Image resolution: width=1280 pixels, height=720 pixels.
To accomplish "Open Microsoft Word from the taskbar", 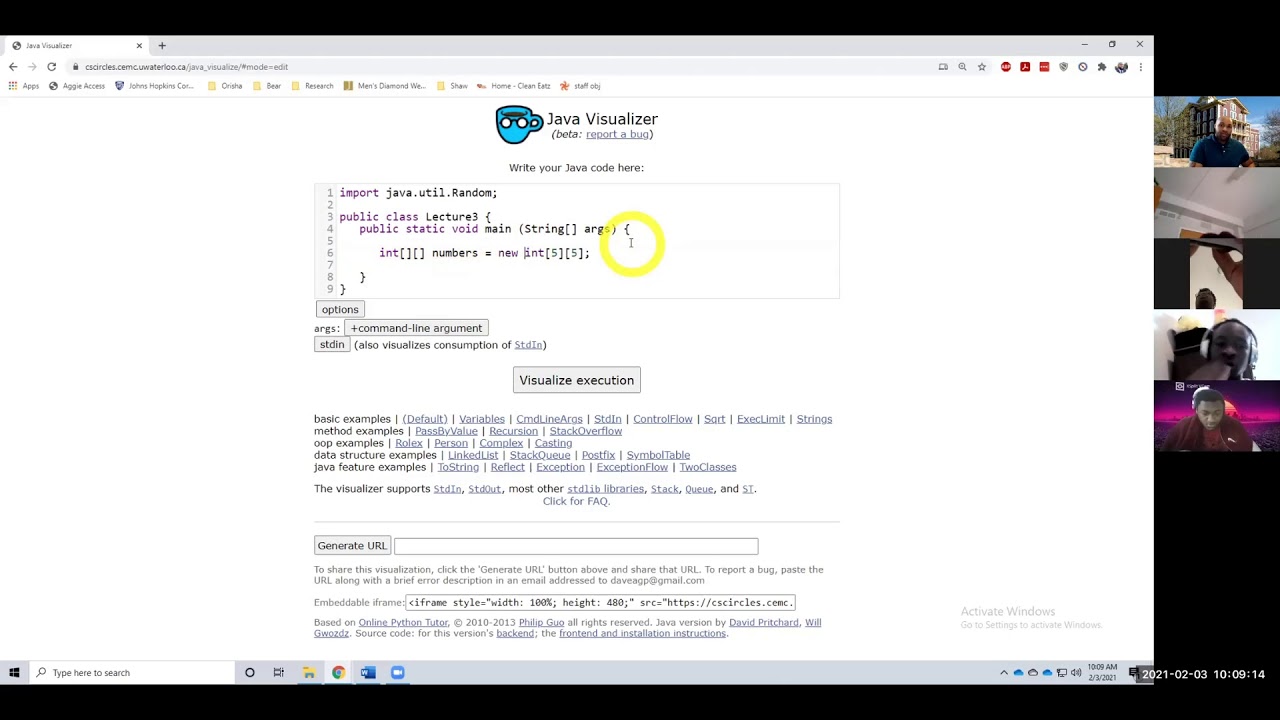I will pyautogui.click(x=368, y=673).
